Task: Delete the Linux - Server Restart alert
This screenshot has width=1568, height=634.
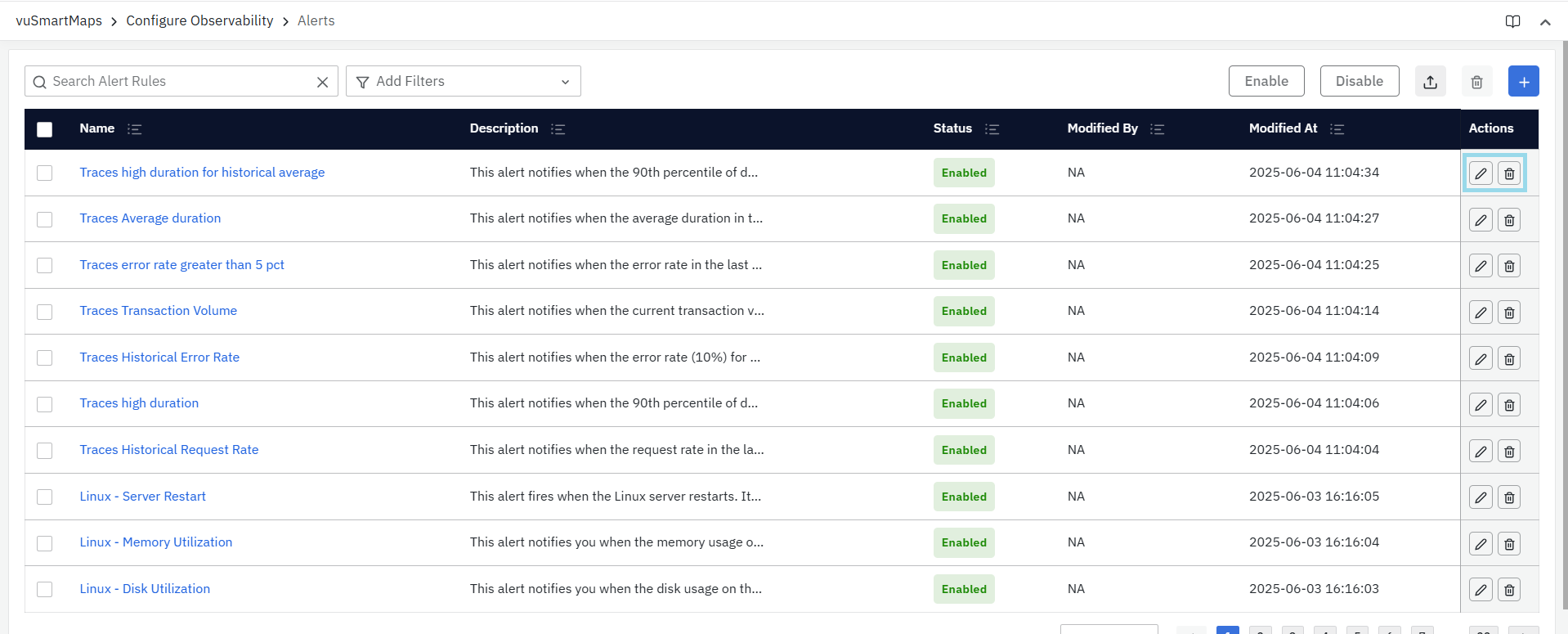Action: tap(1509, 497)
